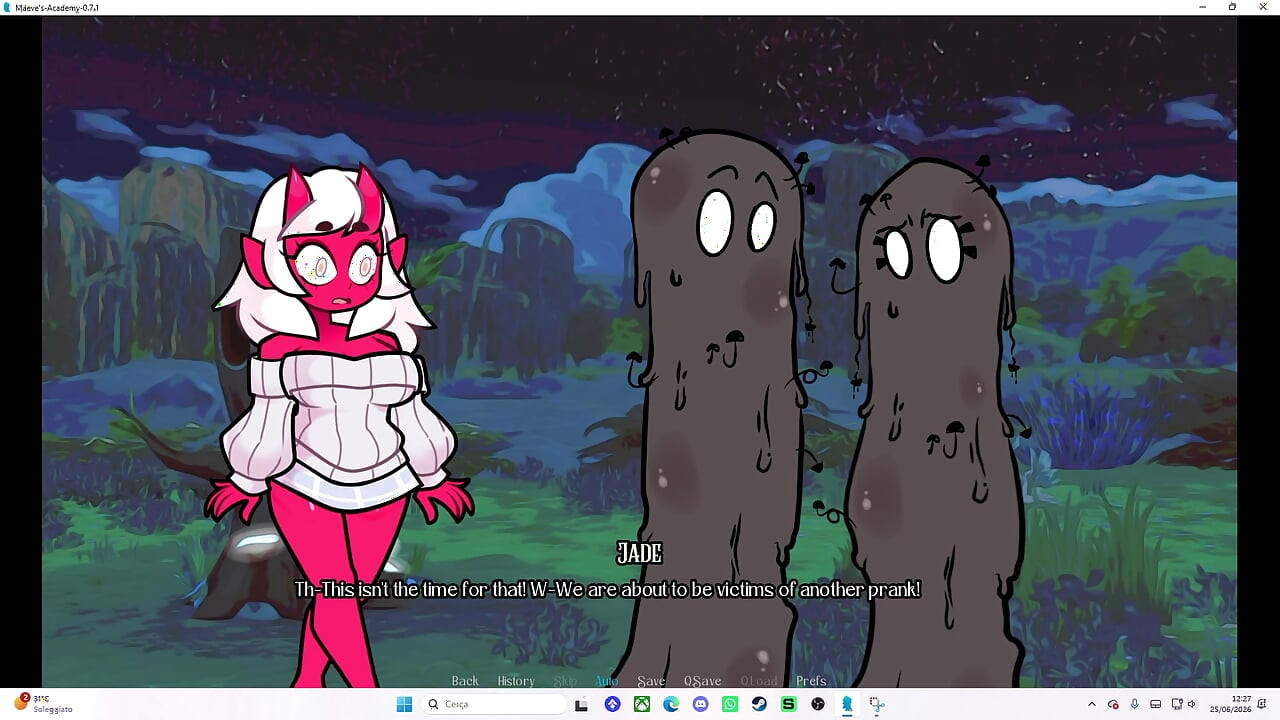This screenshot has width=1280, height=720.
Task: Open Steam from the taskbar
Action: [x=759, y=704]
